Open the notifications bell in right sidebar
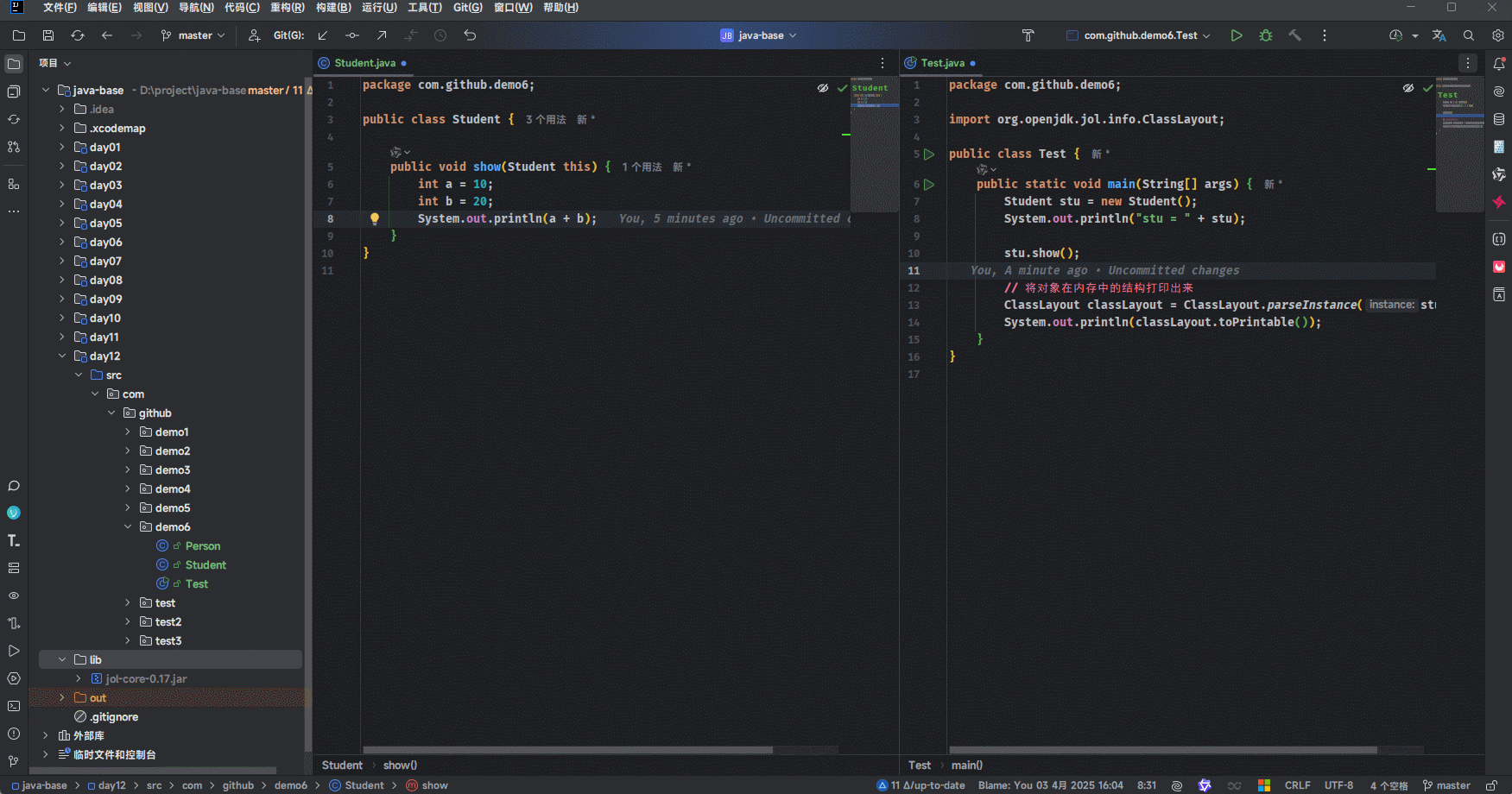 pos(1499,63)
